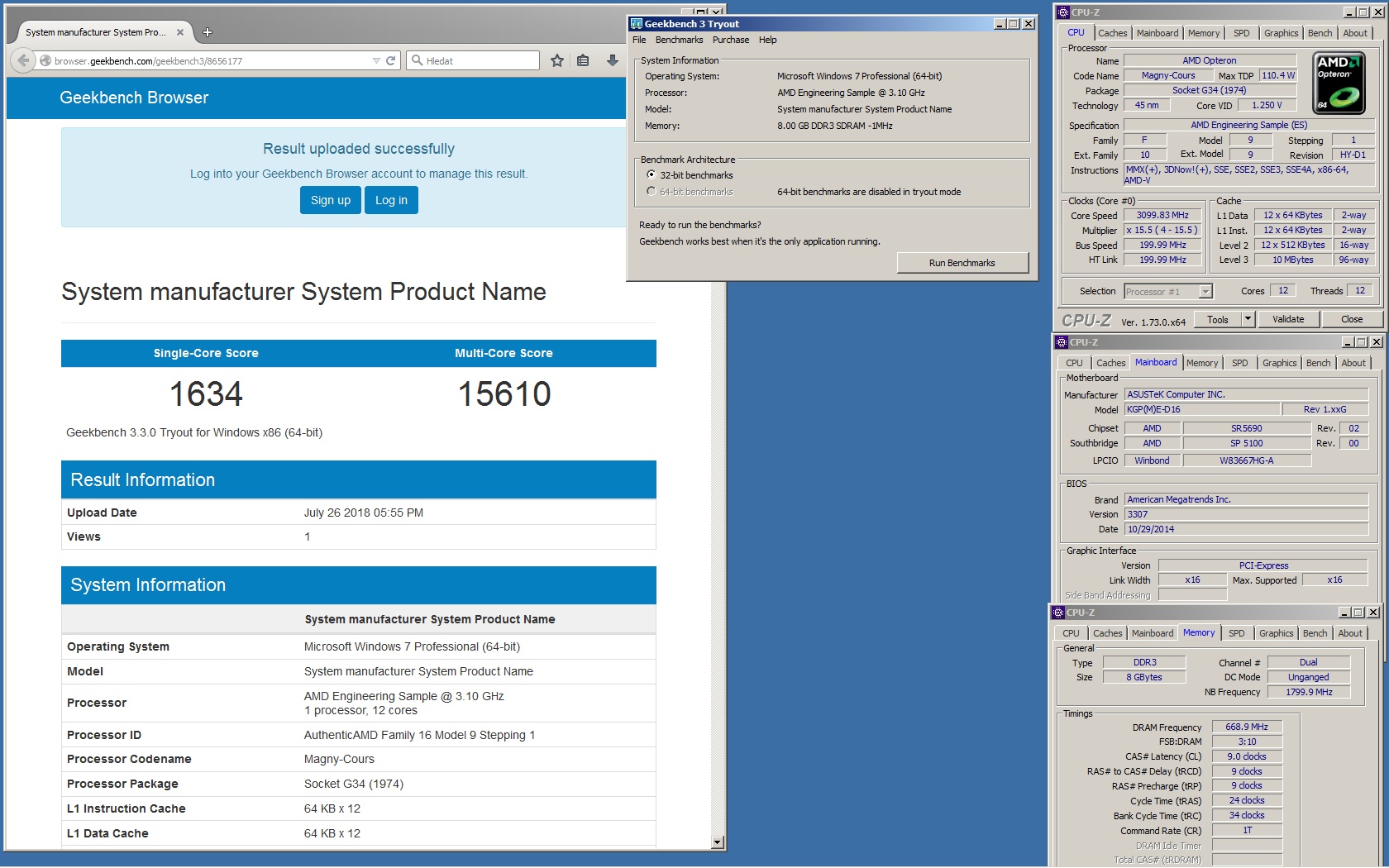Open the Processor #1 selection dropdown

(x=1167, y=291)
